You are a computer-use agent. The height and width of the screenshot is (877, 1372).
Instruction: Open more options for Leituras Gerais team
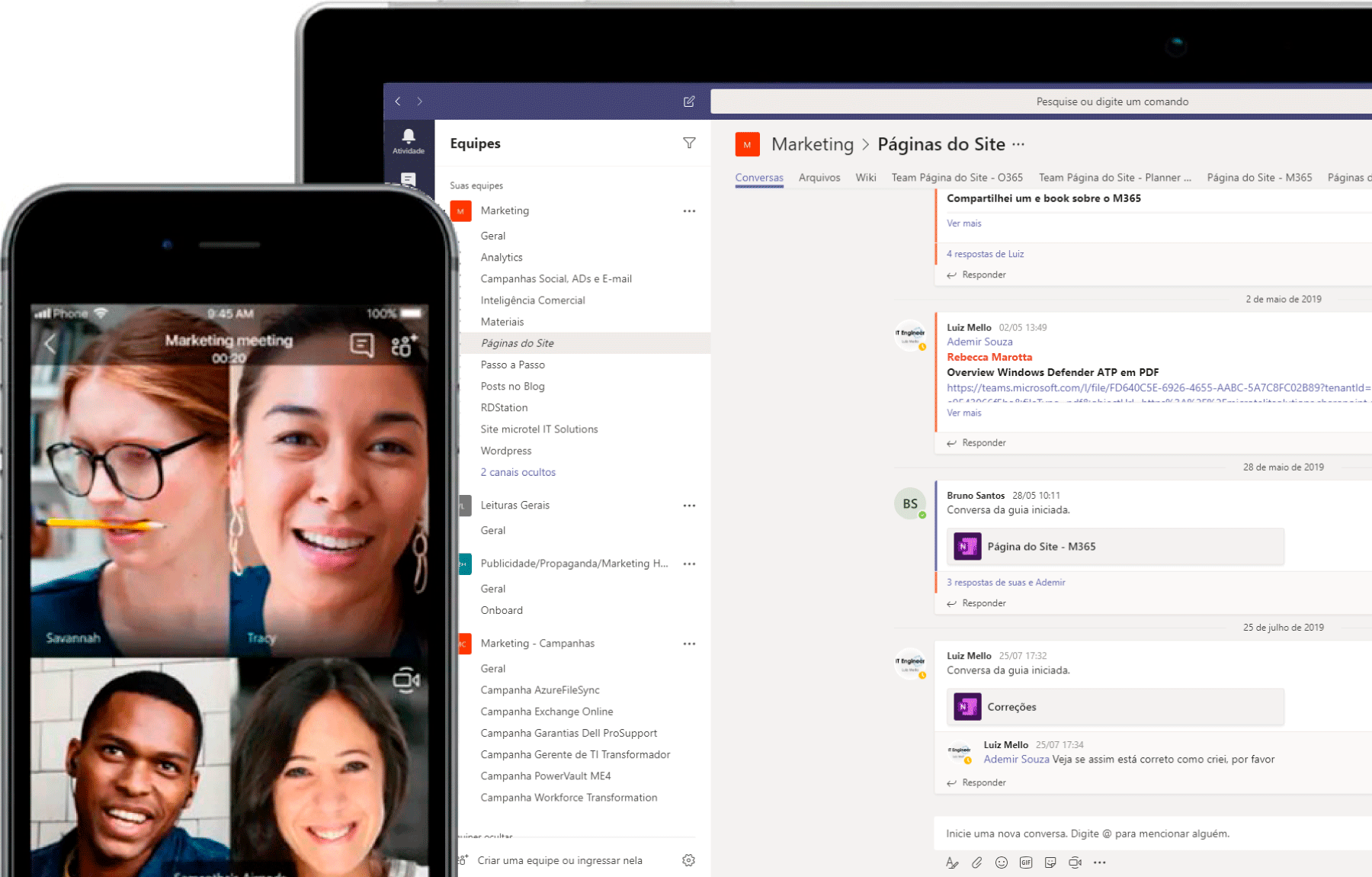689,506
